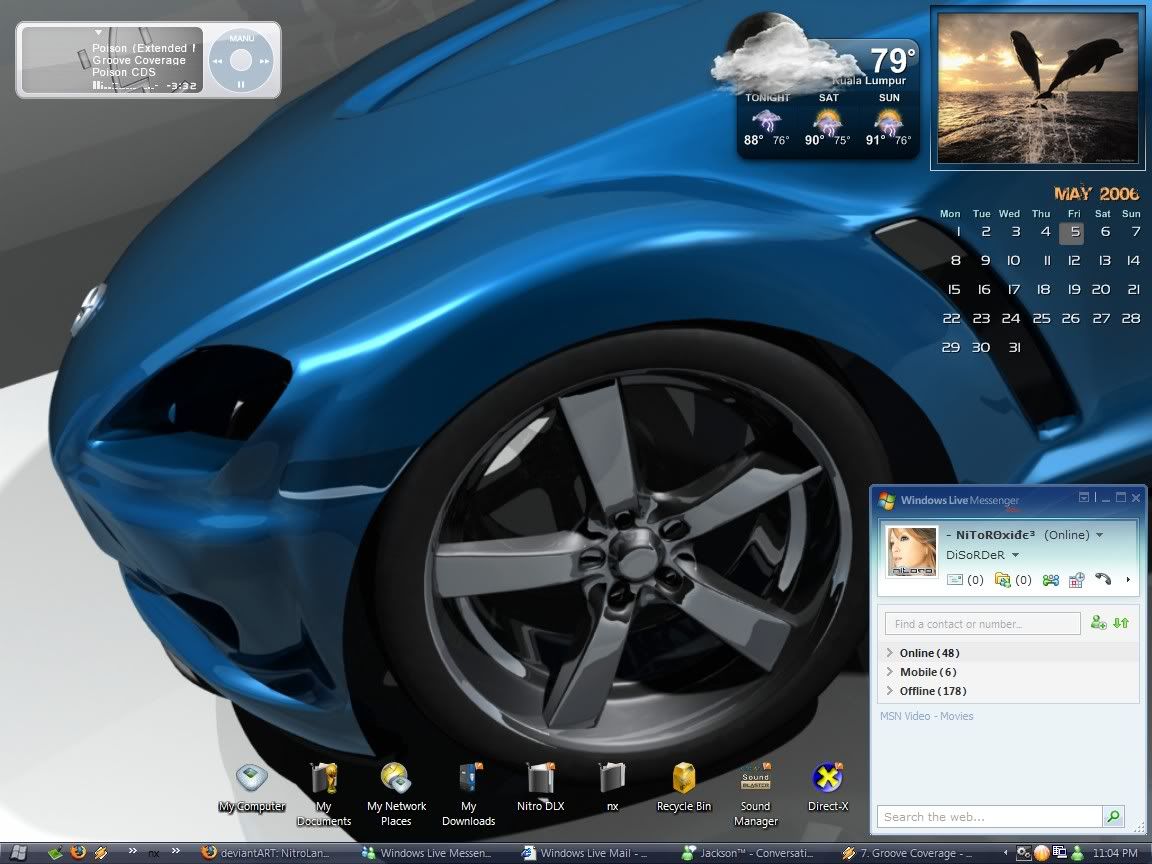Click the add a contact icon
Image resolution: width=1152 pixels, height=864 pixels.
point(1098,623)
